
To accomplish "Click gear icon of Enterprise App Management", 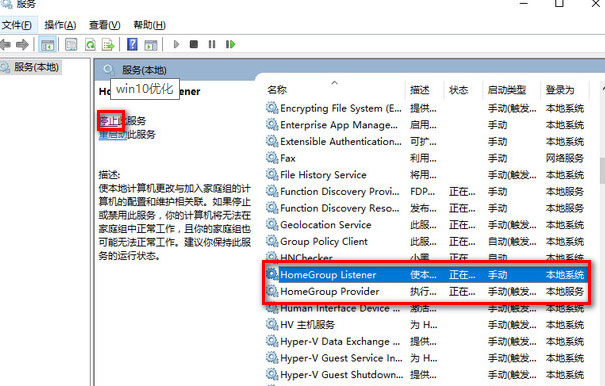I will [x=272, y=125].
